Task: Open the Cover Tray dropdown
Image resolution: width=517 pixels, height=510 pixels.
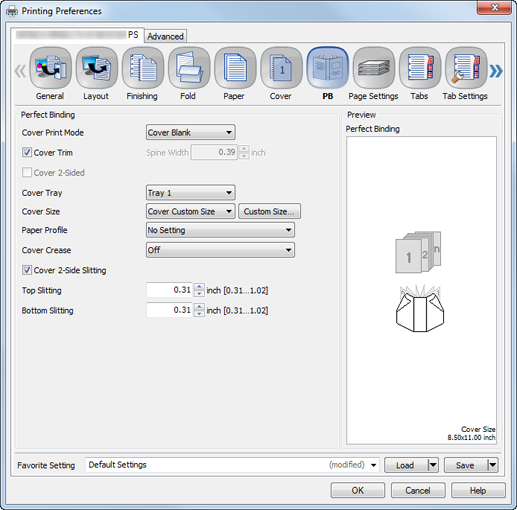Action: (x=190, y=193)
